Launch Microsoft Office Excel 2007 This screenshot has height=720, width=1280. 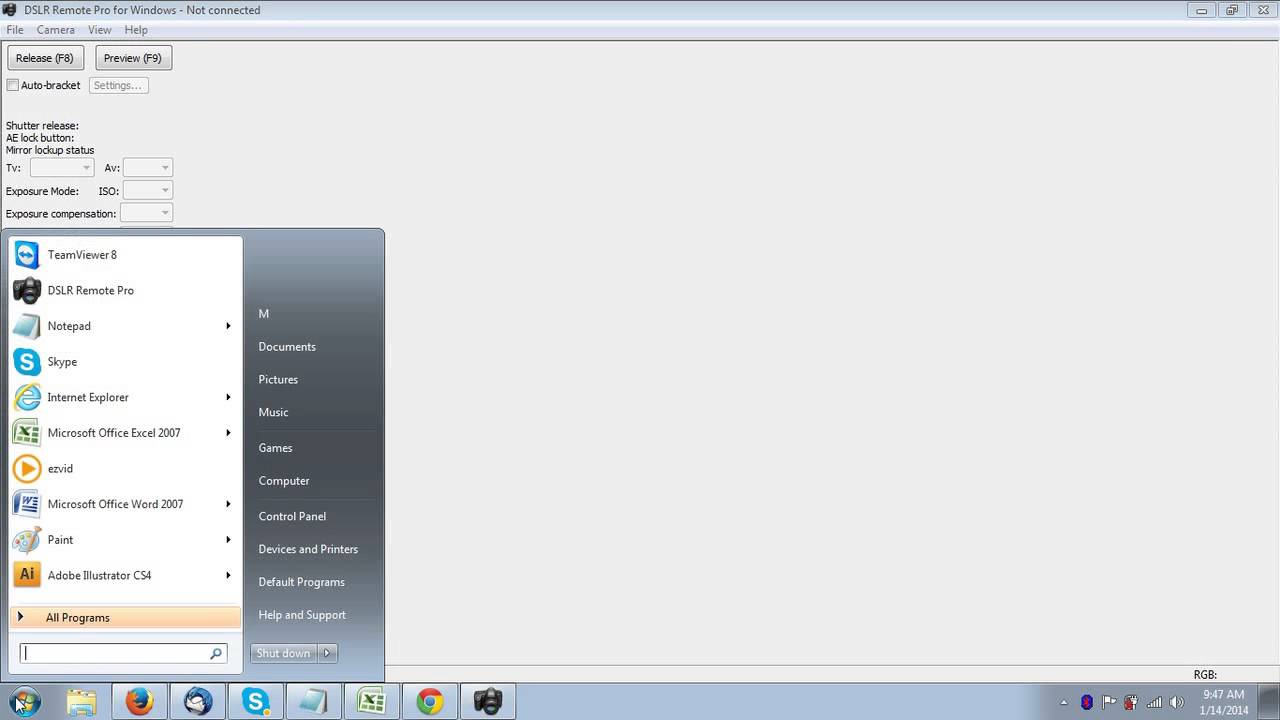click(x=125, y=433)
